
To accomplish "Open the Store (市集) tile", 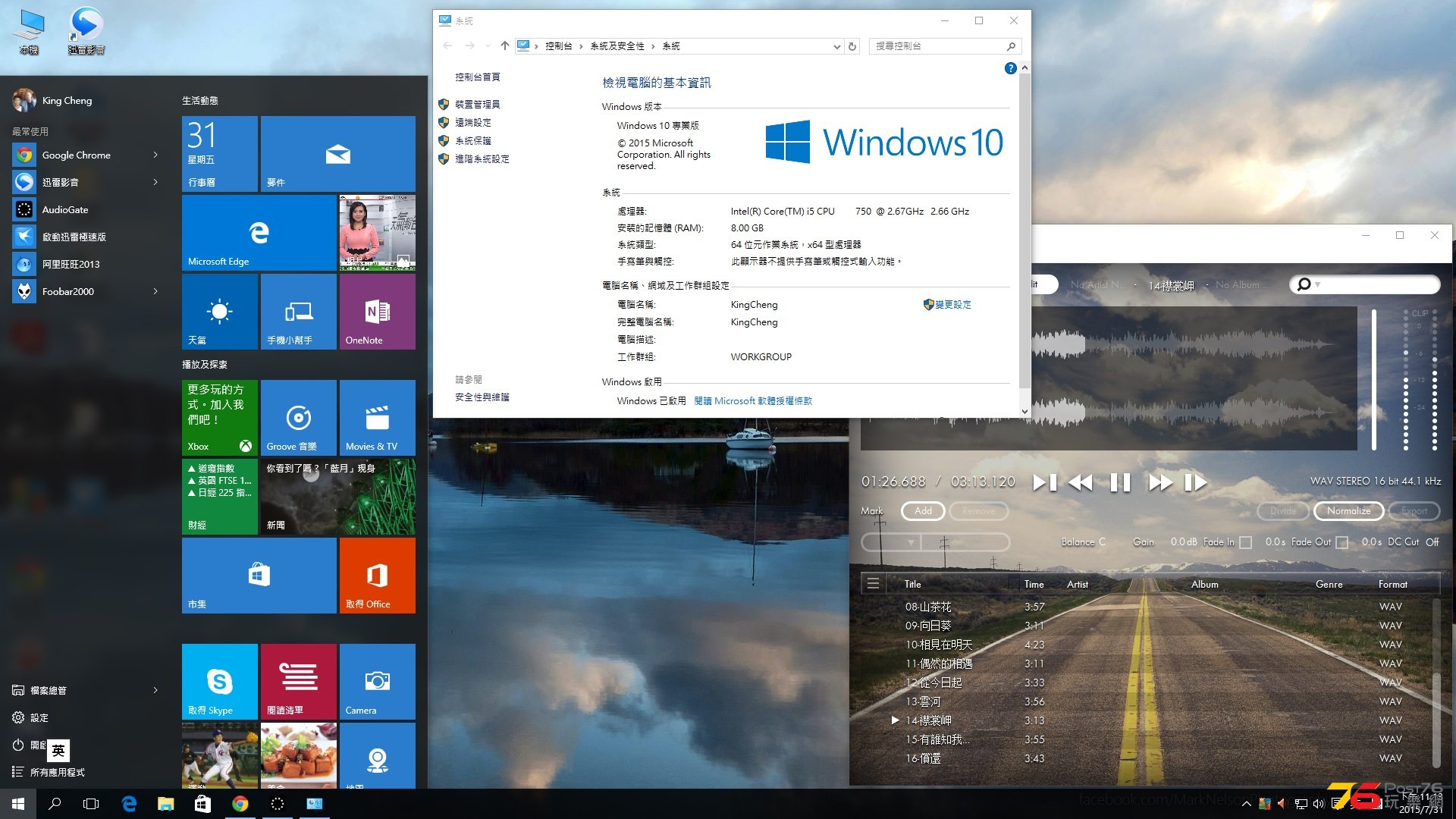I will point(259,576).
